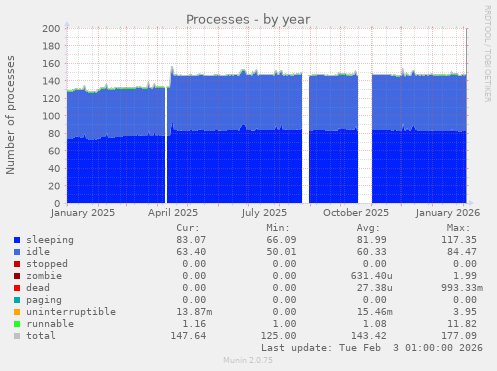Click the dead legend color swatch
This screenshot has width=497, height=371.
coord(17,288)
